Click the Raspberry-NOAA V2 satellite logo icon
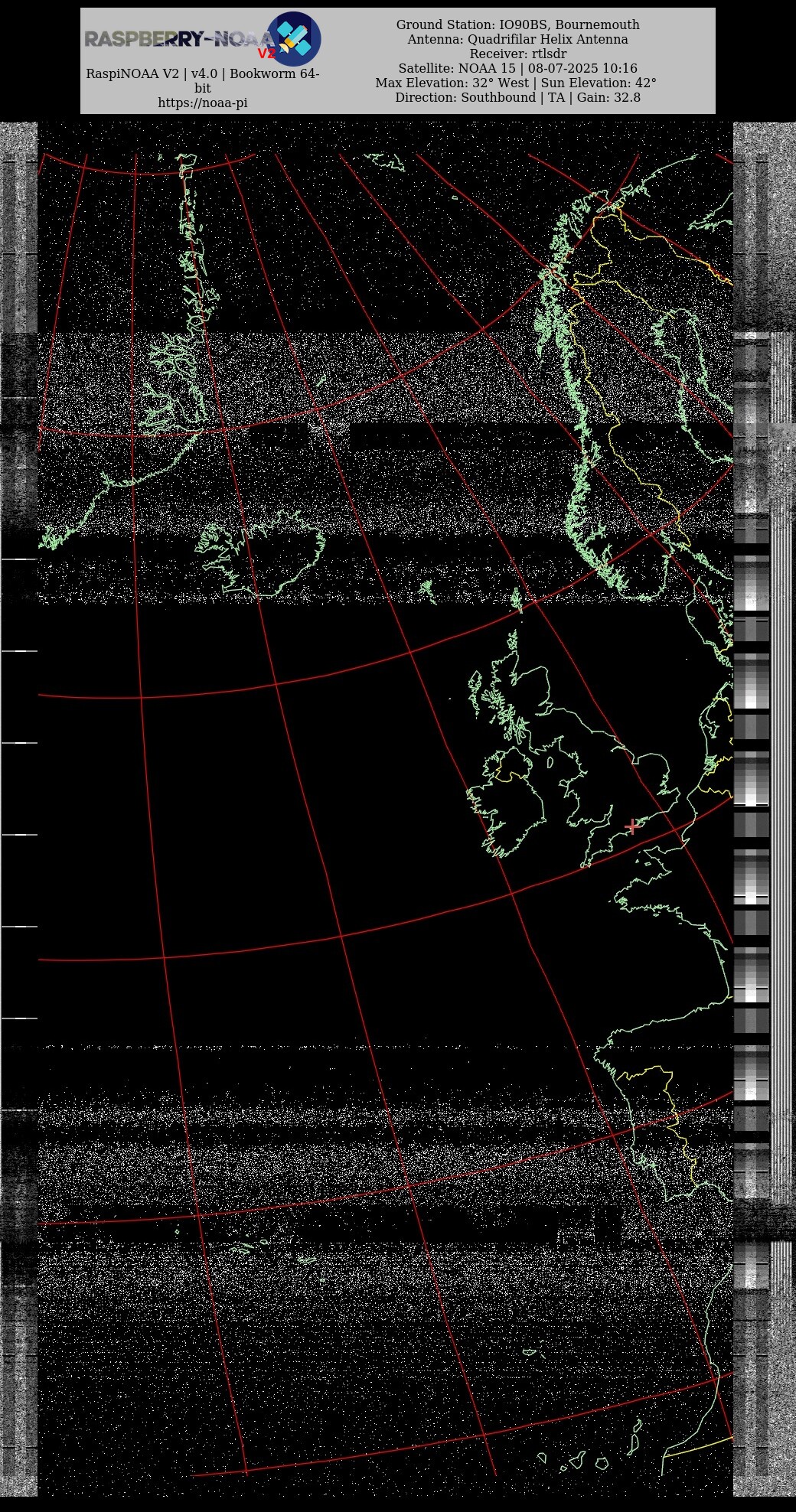This screenshot has width=796, height=1512. [293, 39]
